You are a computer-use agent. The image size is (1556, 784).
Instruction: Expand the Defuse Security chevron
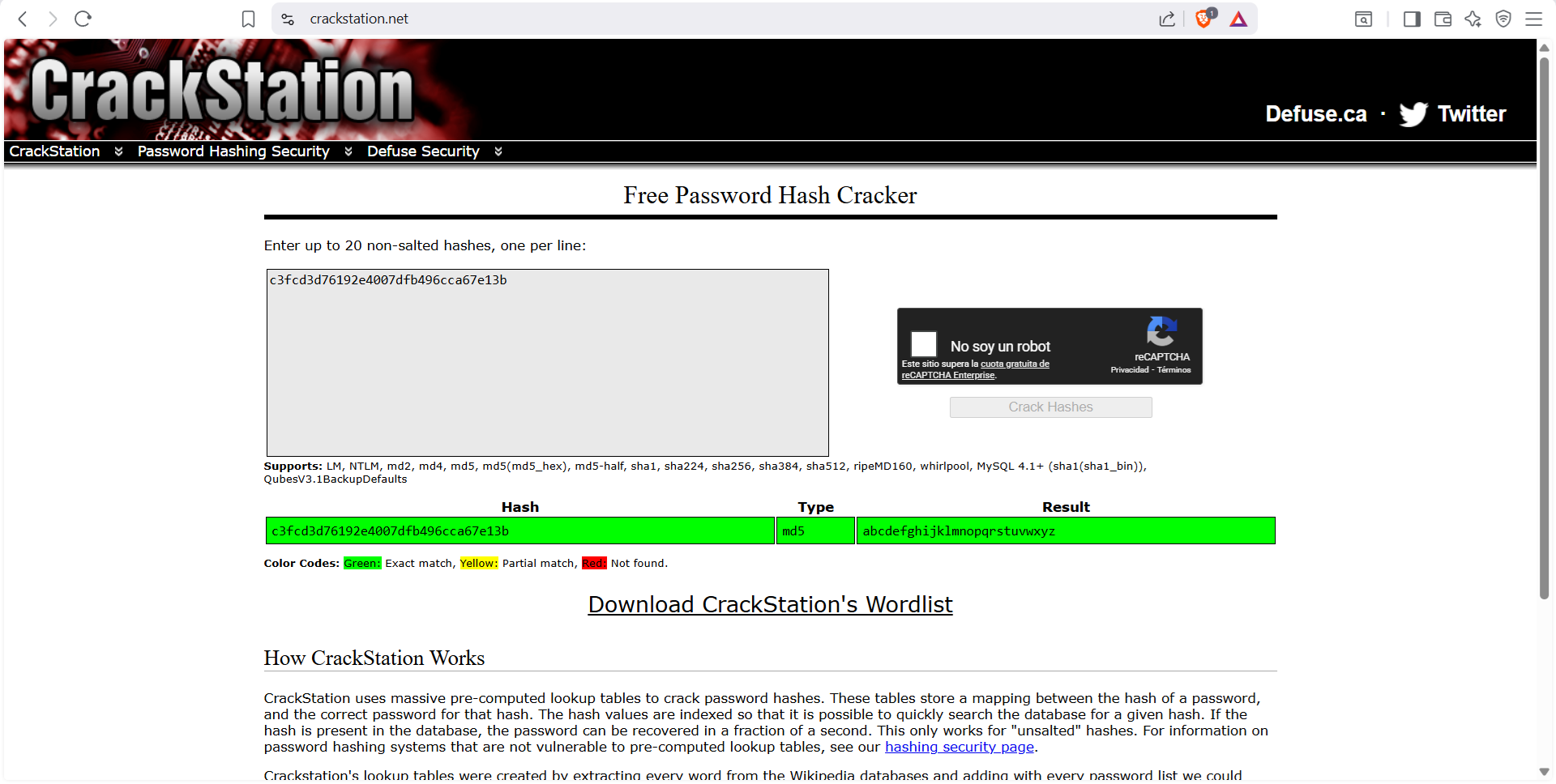tap(498, 151)
